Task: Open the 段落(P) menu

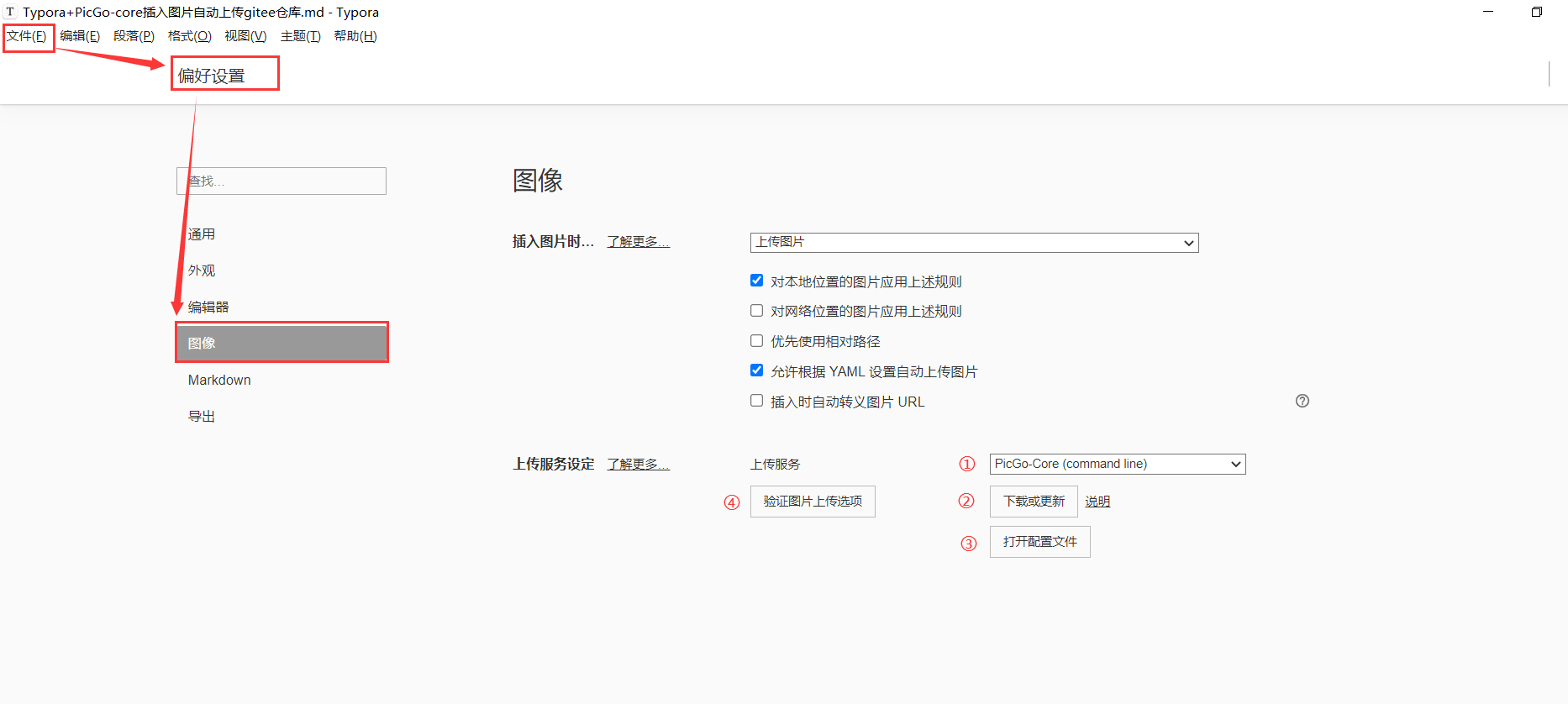Action: coord(134,36)
